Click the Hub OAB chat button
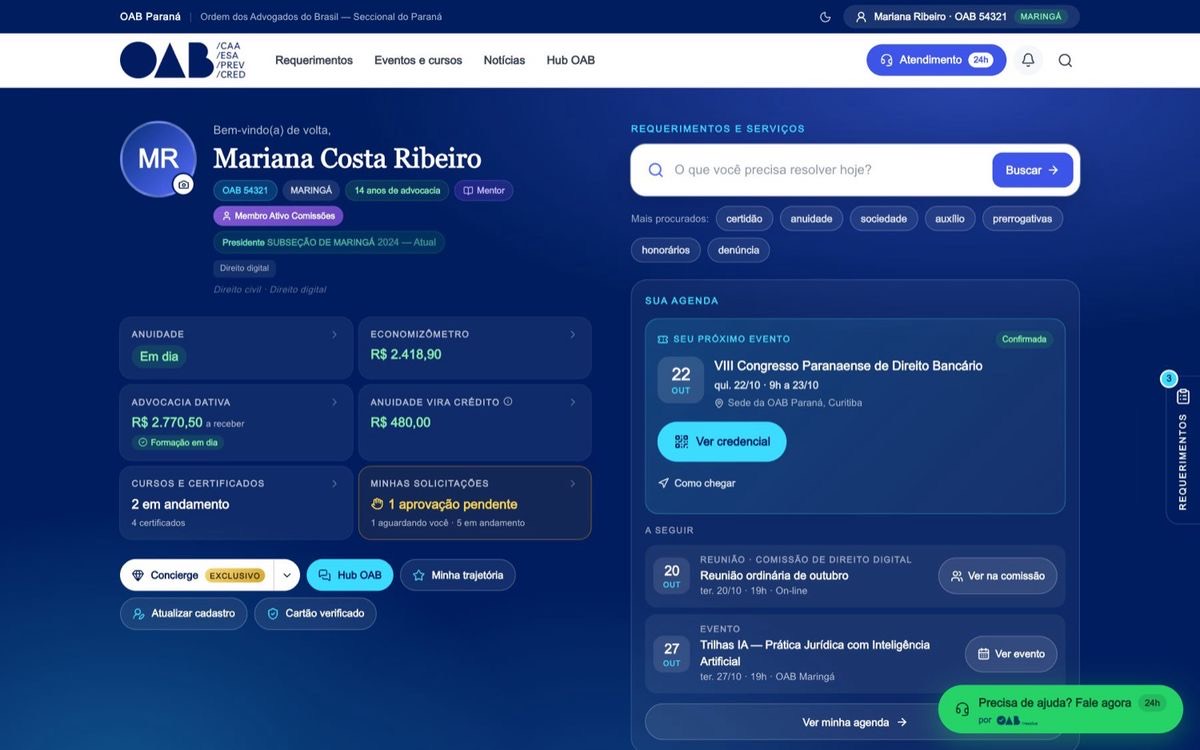This screenshot has width=1200, height=750. [350, 575]
